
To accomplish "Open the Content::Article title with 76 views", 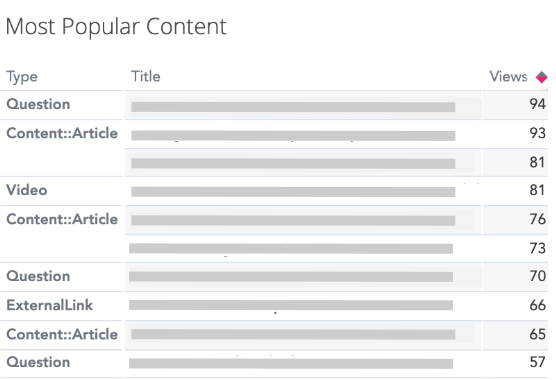I will (x=293, y=220).
